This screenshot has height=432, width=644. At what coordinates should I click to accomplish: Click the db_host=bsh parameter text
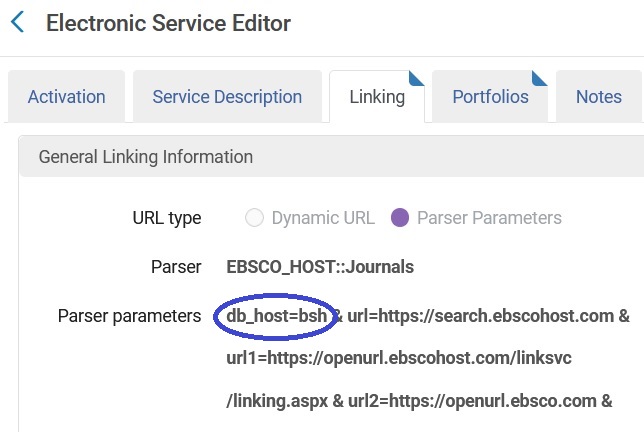pyautogui.click(x=276, y=316)
